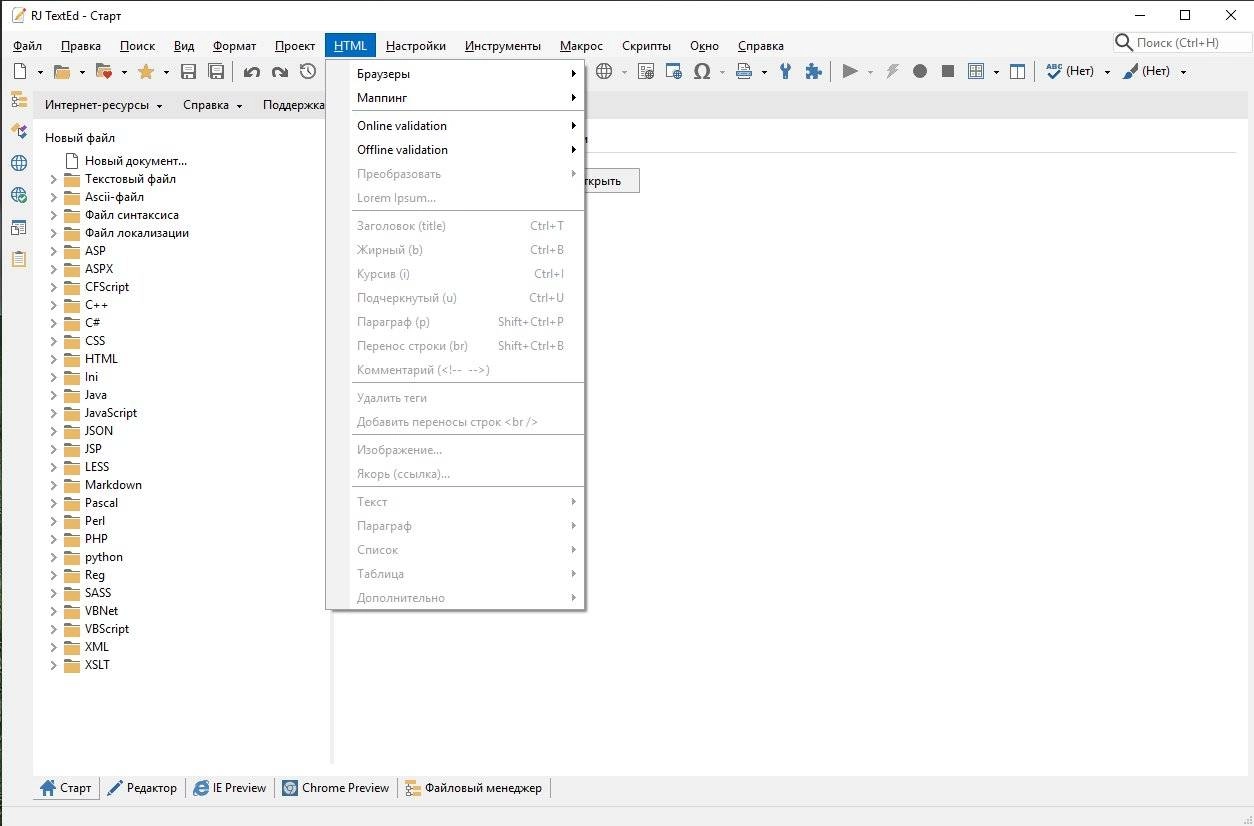The height and width of the screenshot is (826, 1254).
Task: Switch to the IE Preview tab
Action: point(230,788)
